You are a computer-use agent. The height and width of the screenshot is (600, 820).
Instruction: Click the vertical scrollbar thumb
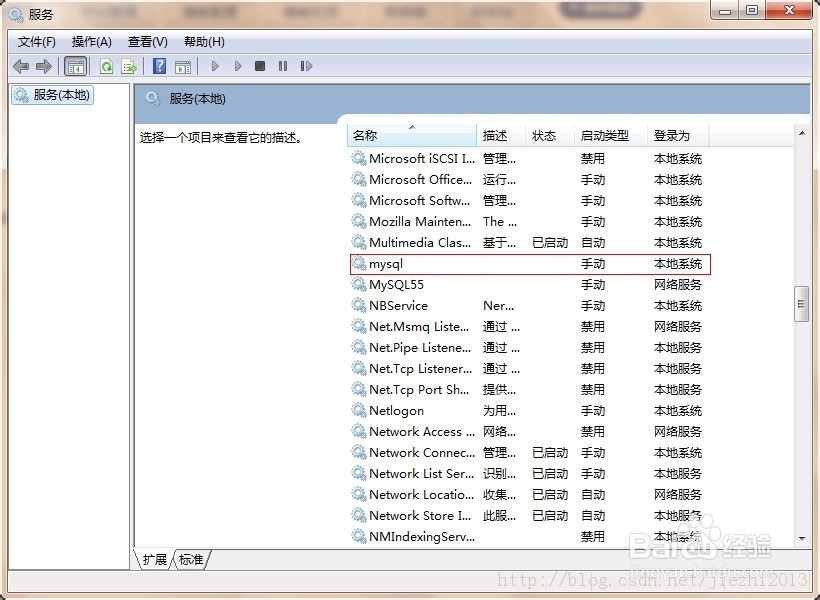click(x=801, y=304)
